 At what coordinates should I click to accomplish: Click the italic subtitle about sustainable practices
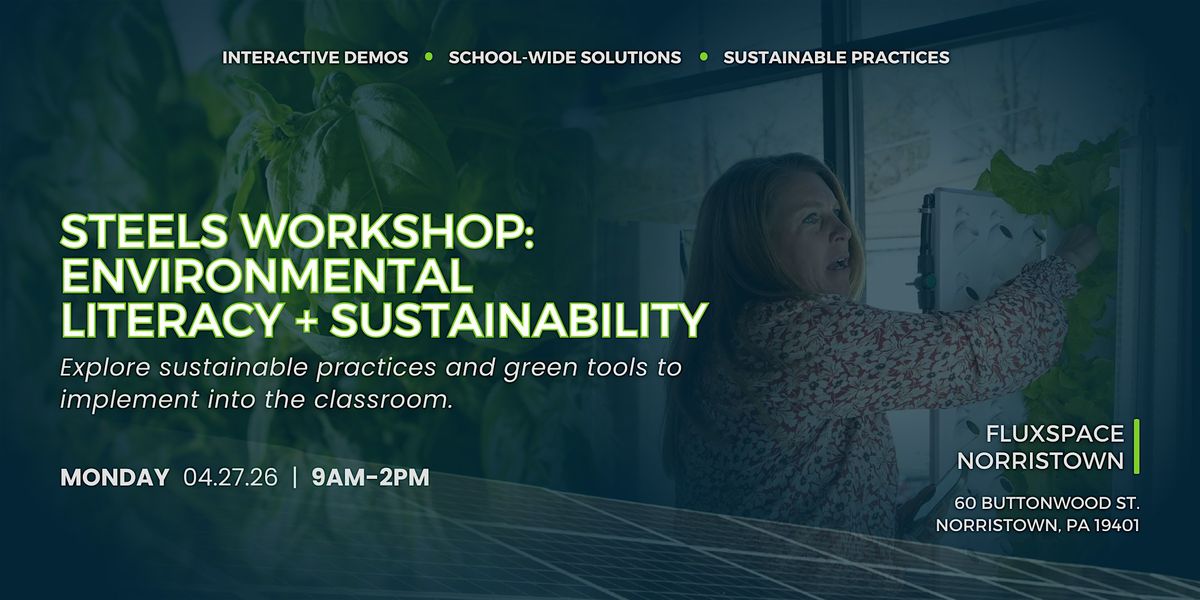pyautogui.click(x=370, y=381)
